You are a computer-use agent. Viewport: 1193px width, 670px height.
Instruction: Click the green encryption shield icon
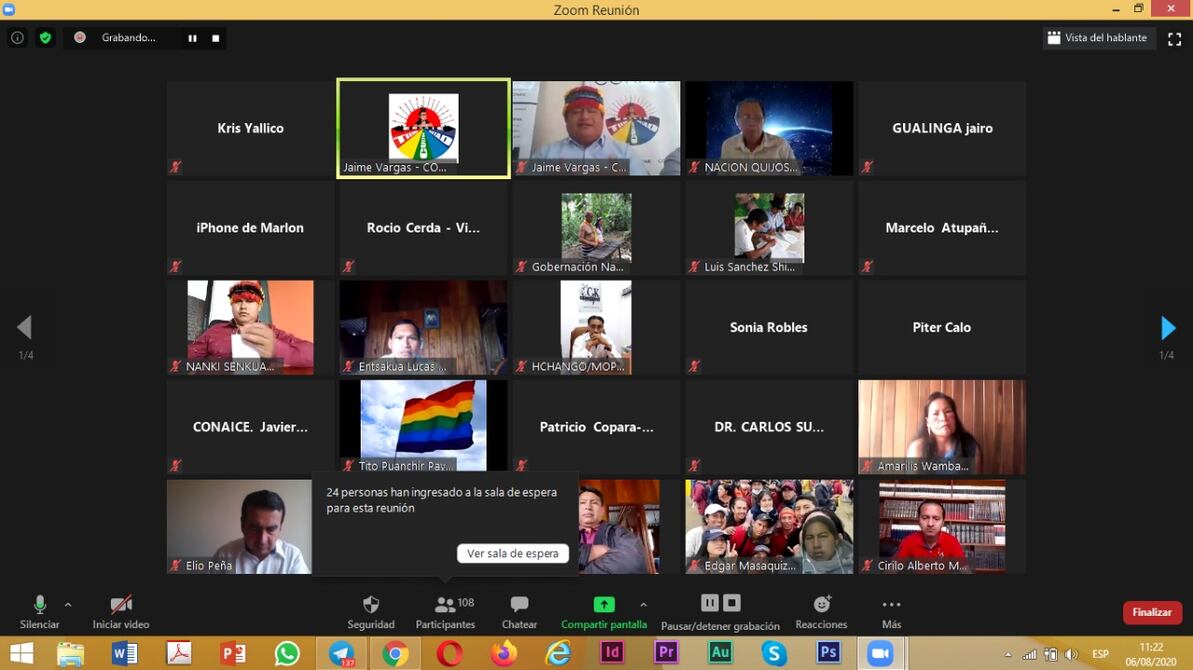pyautogui.click(x=45, y=38)
